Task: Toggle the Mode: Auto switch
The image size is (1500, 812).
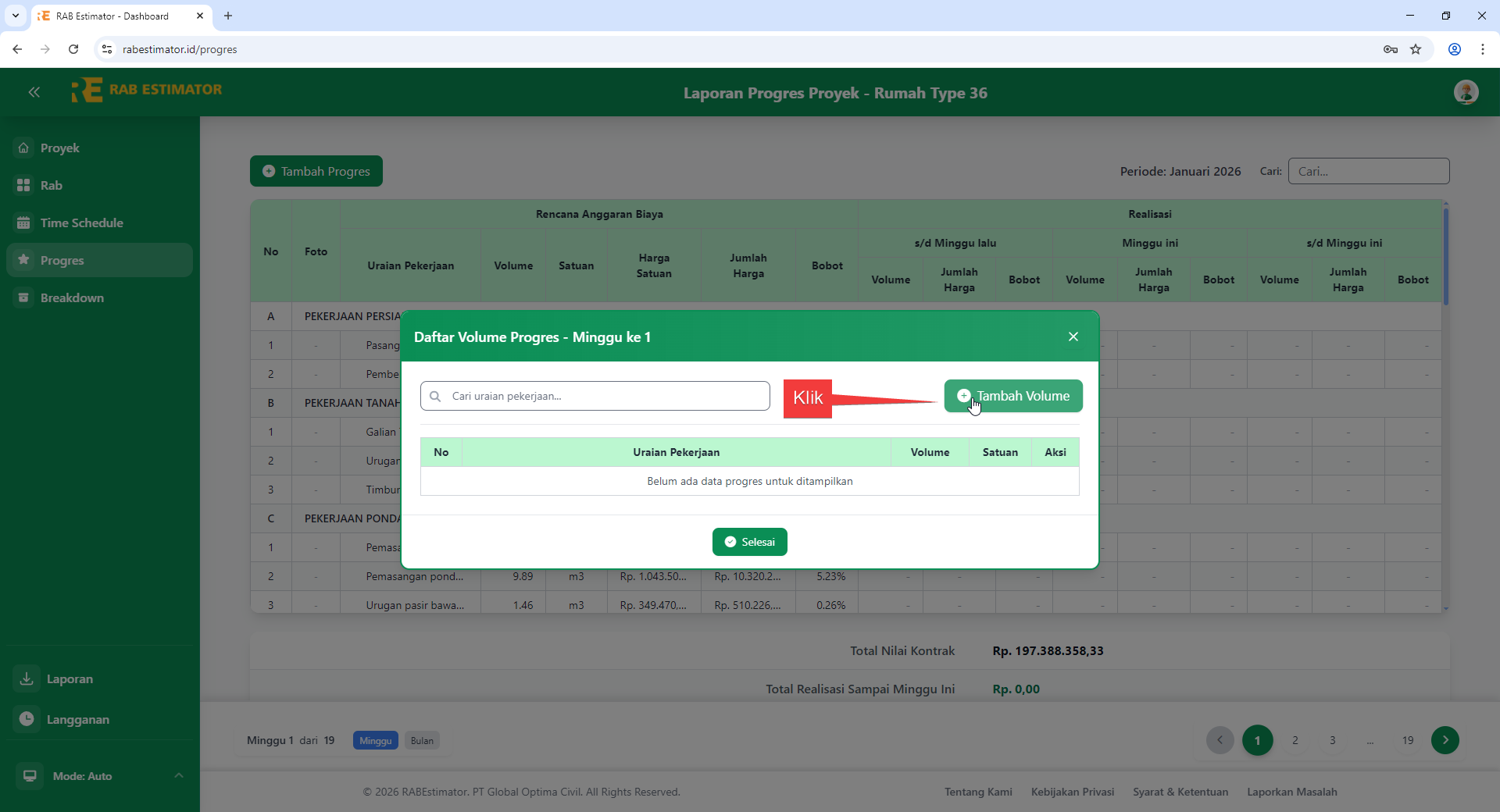Action: click(29, 775)
